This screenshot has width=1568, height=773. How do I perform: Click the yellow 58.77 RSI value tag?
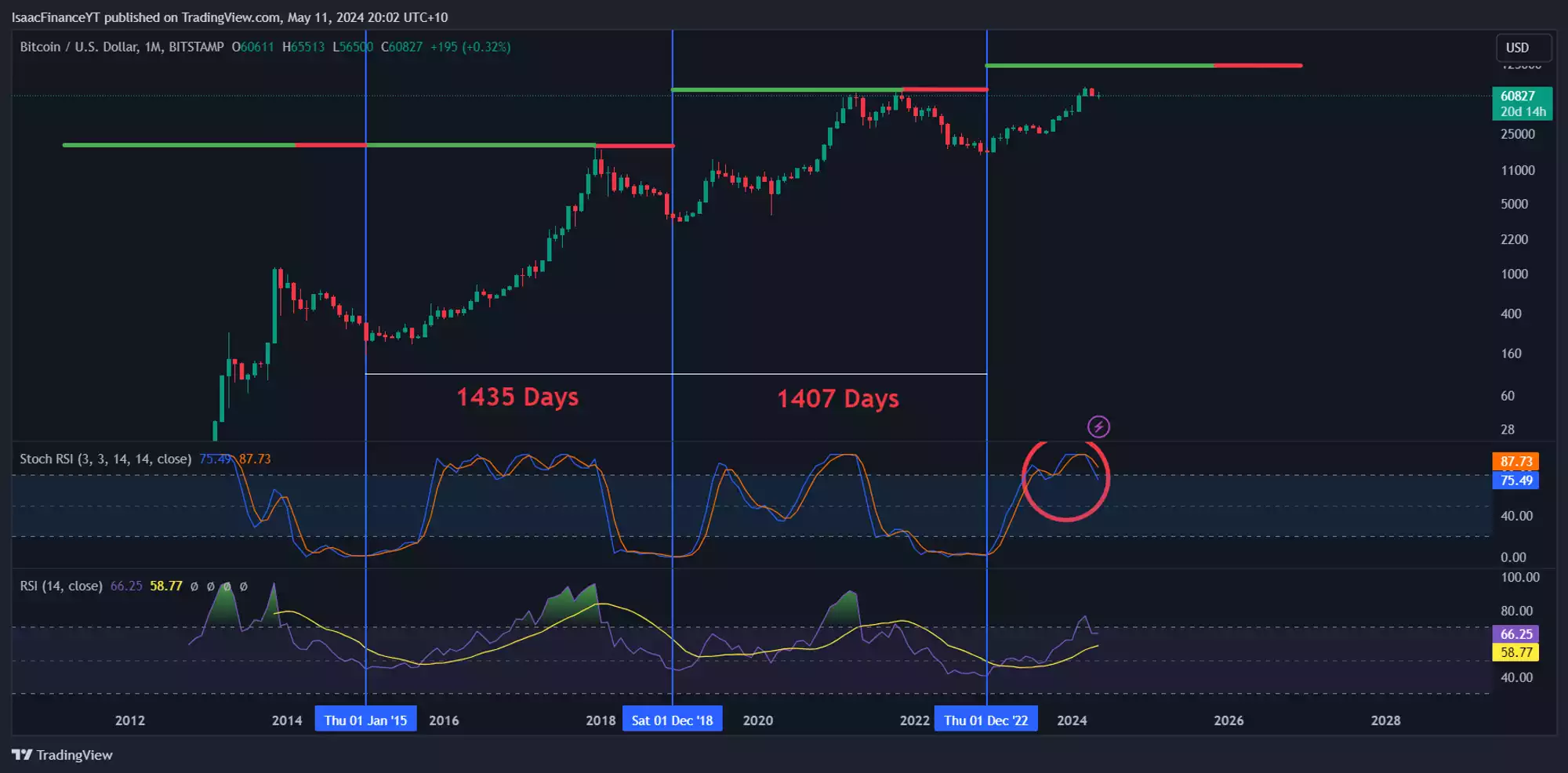point(1515,652)
